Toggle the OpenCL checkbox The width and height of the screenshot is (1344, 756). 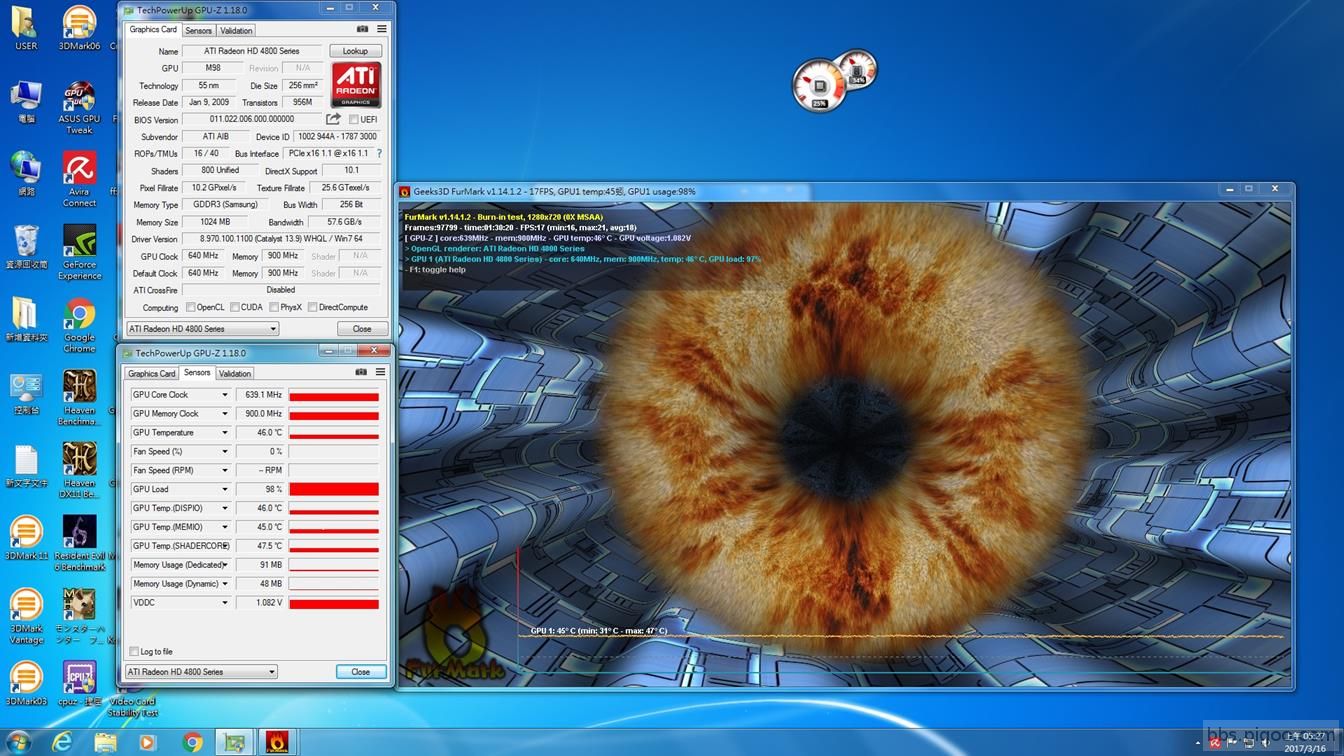click(190, 307)
